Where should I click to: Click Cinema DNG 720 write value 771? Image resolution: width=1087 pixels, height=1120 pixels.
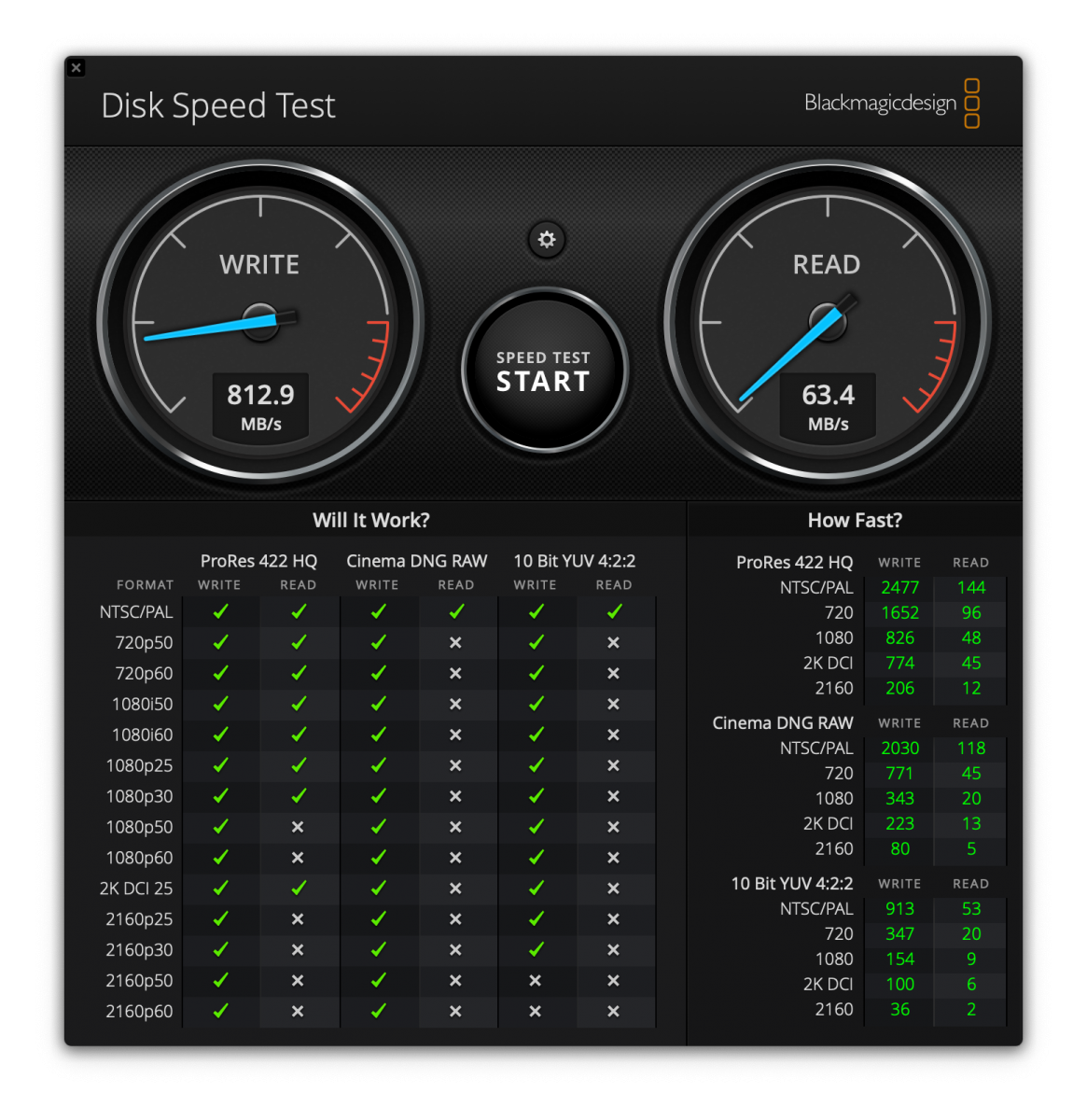[x=899, y=773]
